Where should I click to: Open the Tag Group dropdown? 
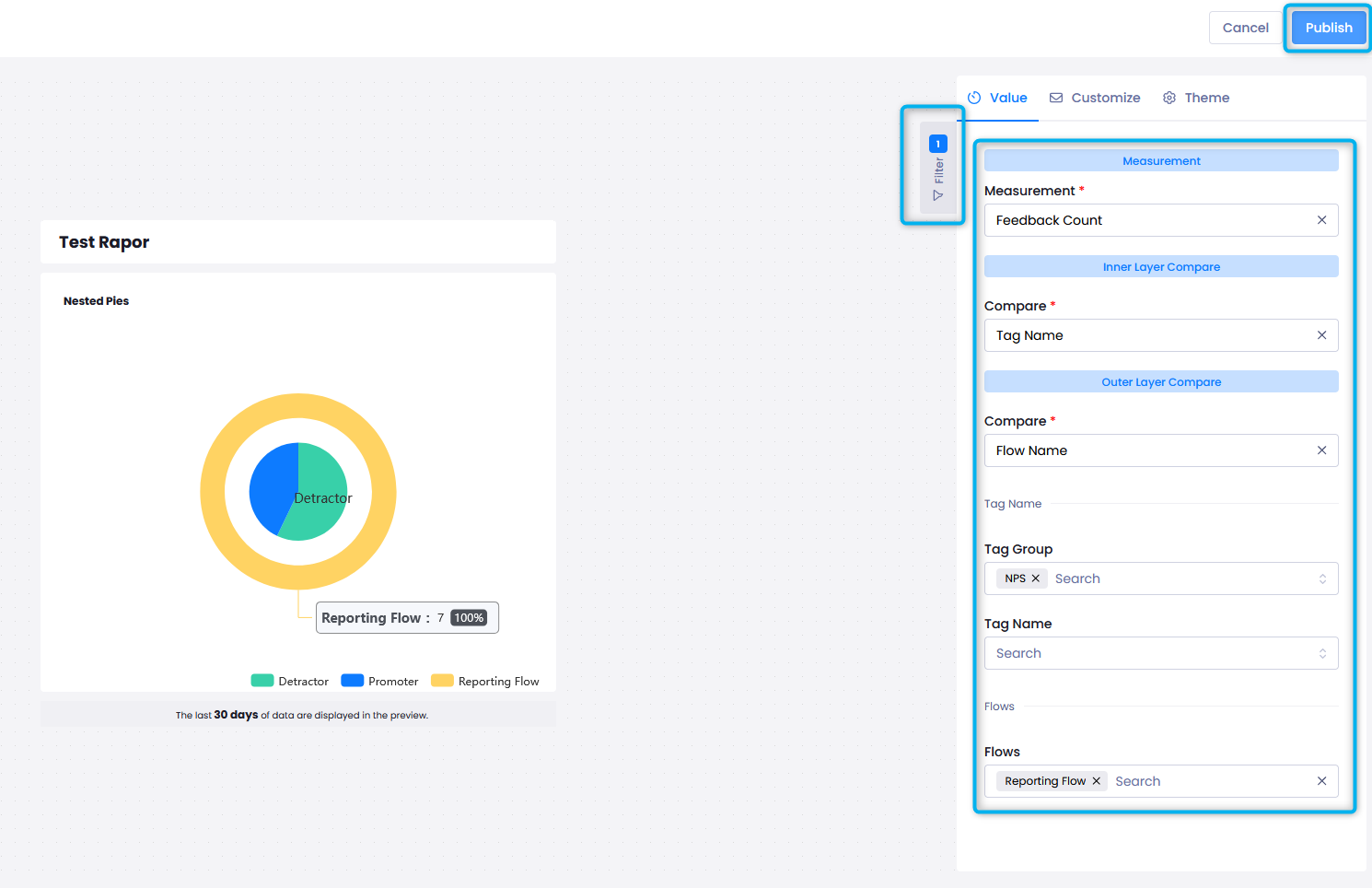coord(1323,578)
